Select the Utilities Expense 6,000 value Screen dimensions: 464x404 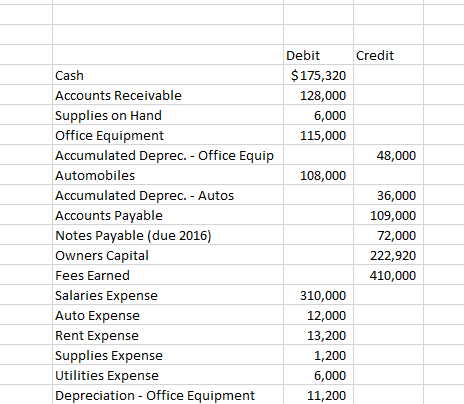[318, 375]
